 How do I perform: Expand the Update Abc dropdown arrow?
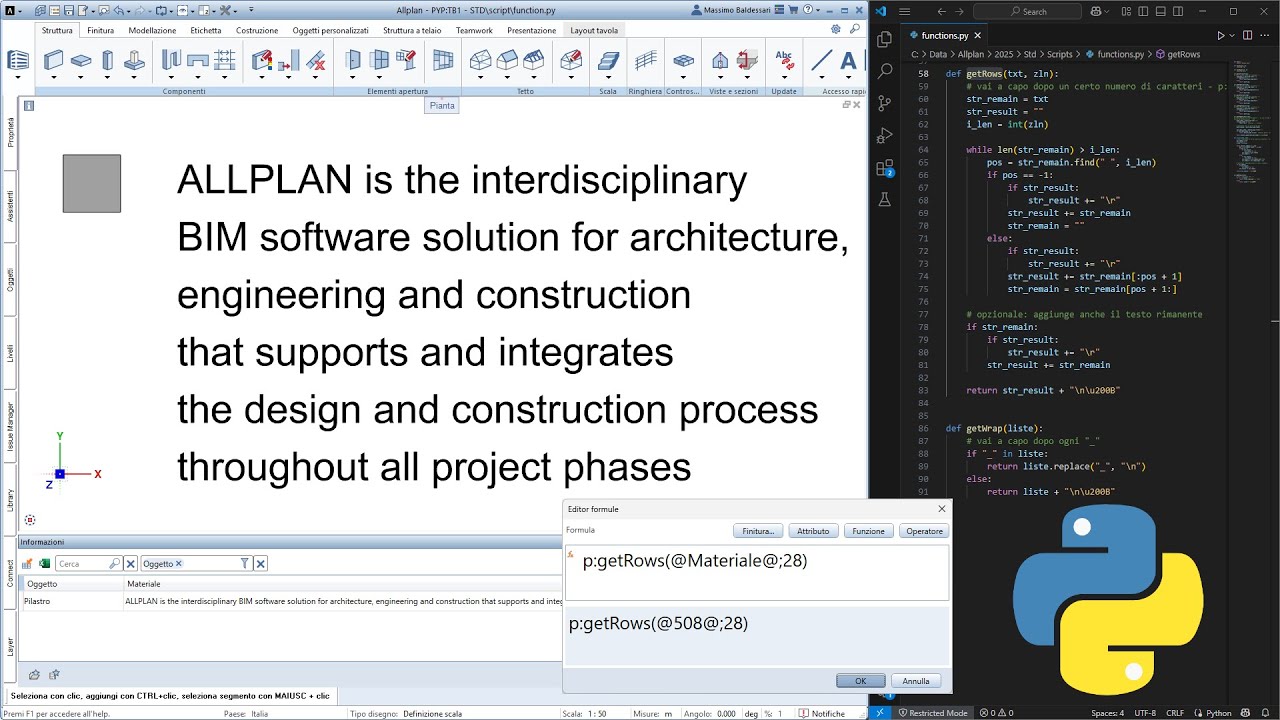click(785, 77)
